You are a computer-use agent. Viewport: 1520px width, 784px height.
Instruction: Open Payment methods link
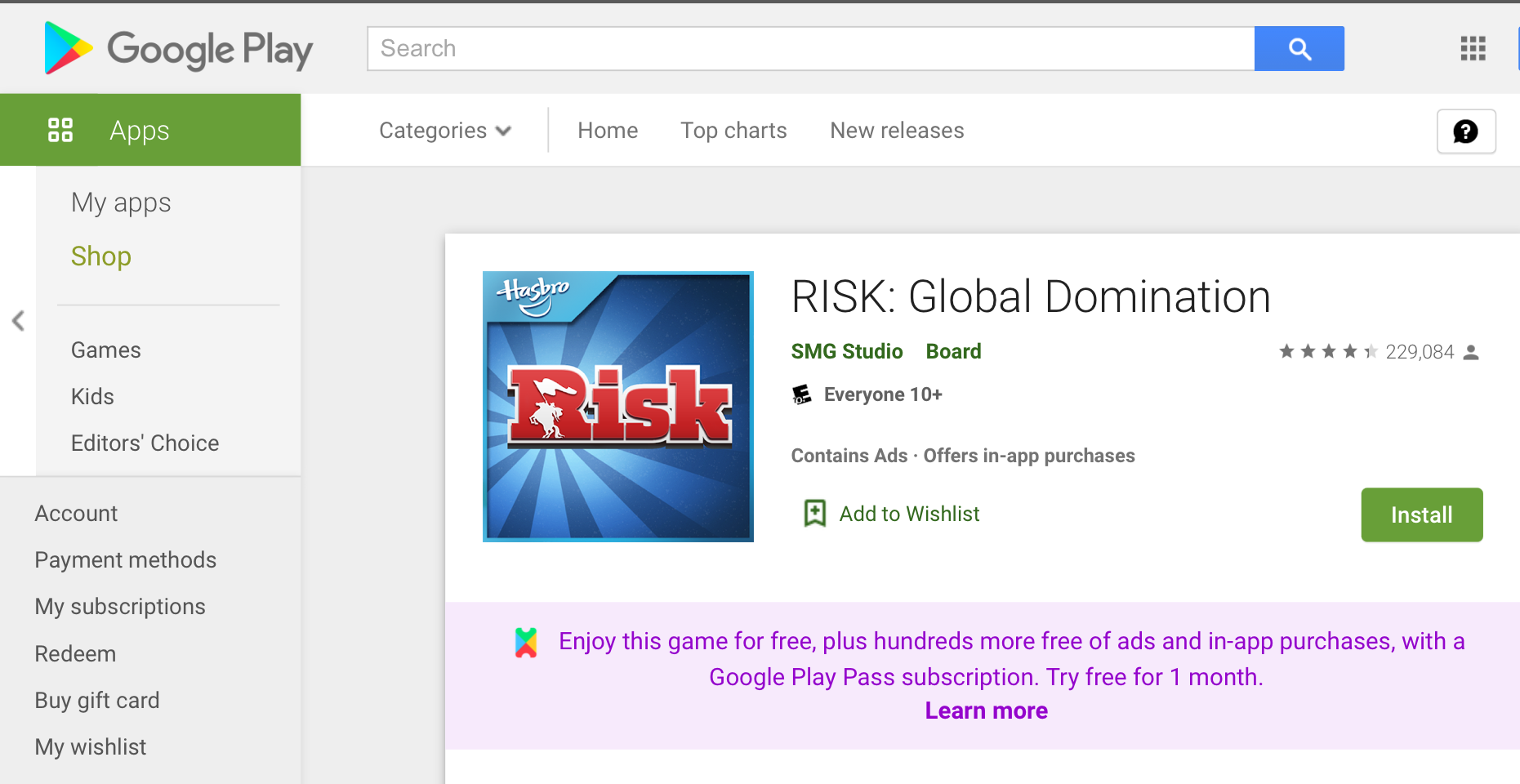click(126, 560)
